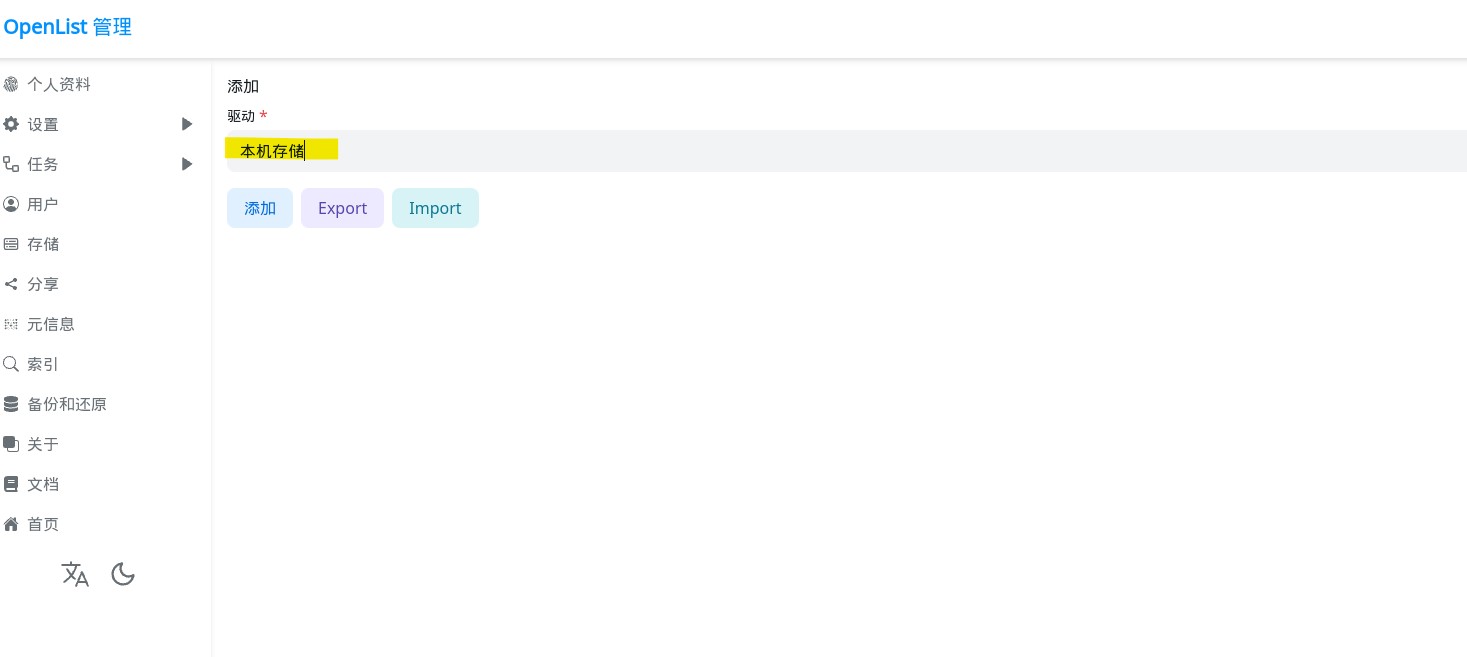Click the gear icon next to 设置
Image resolution: width=1467 pixels, height=657 pixels.
[11, 125]
